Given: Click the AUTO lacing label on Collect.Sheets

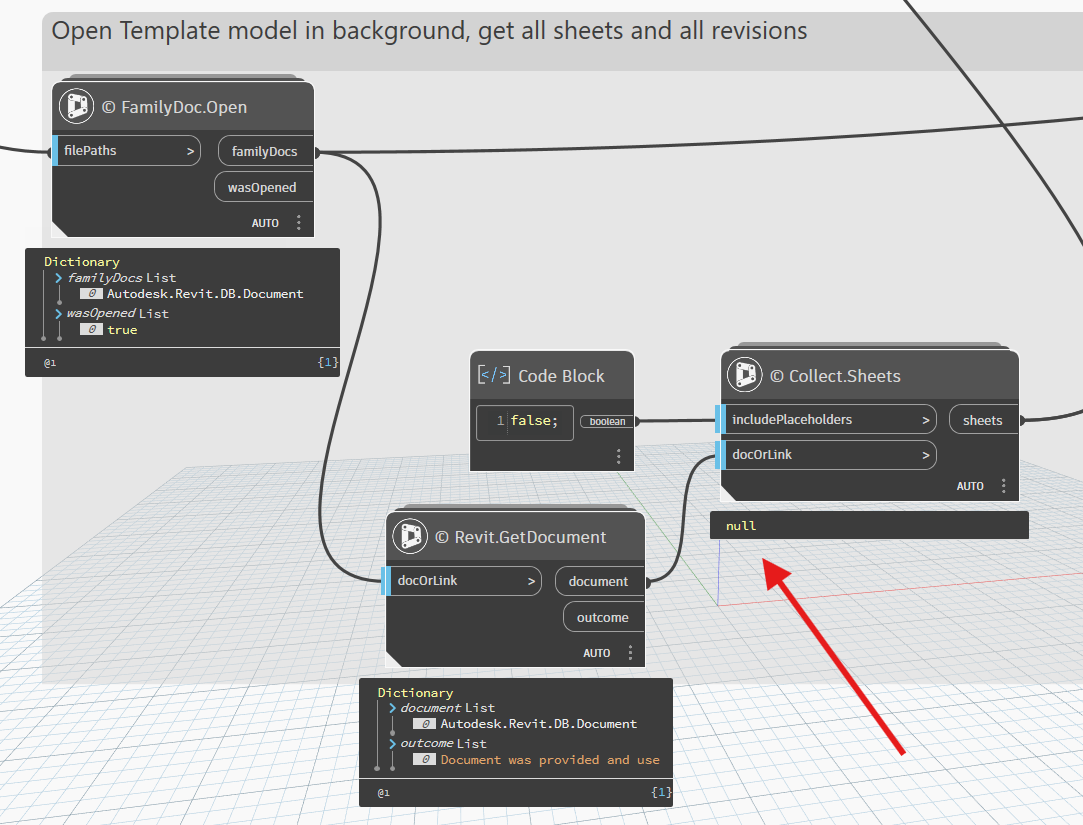Looking at the screenshot, I should click(x=970, y=486).
